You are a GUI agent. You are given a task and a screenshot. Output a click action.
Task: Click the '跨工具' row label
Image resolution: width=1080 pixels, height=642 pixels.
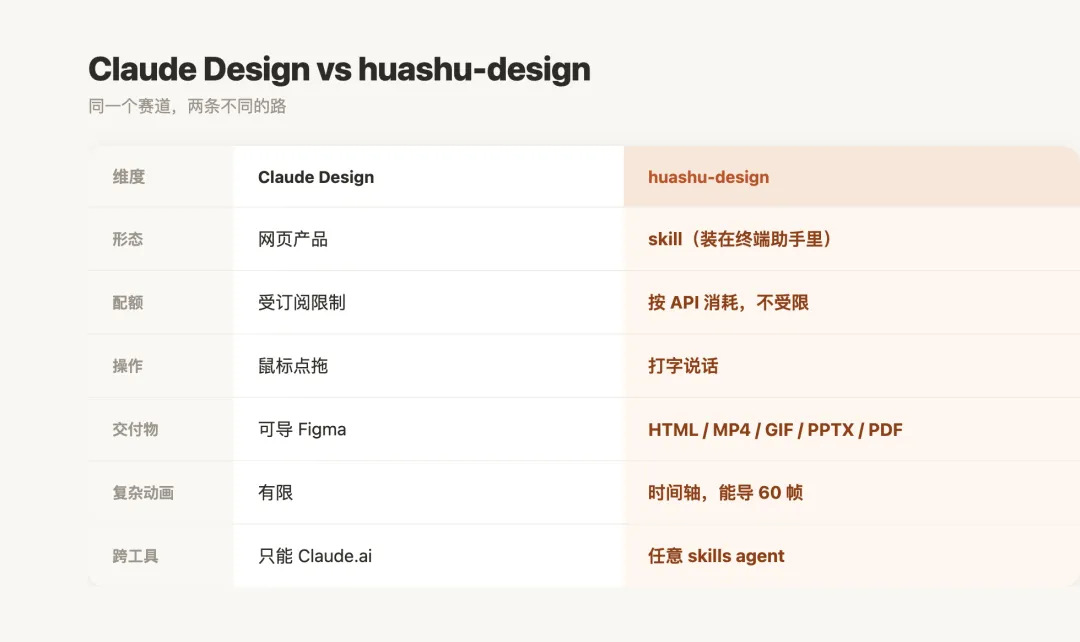tap(136, 556)
